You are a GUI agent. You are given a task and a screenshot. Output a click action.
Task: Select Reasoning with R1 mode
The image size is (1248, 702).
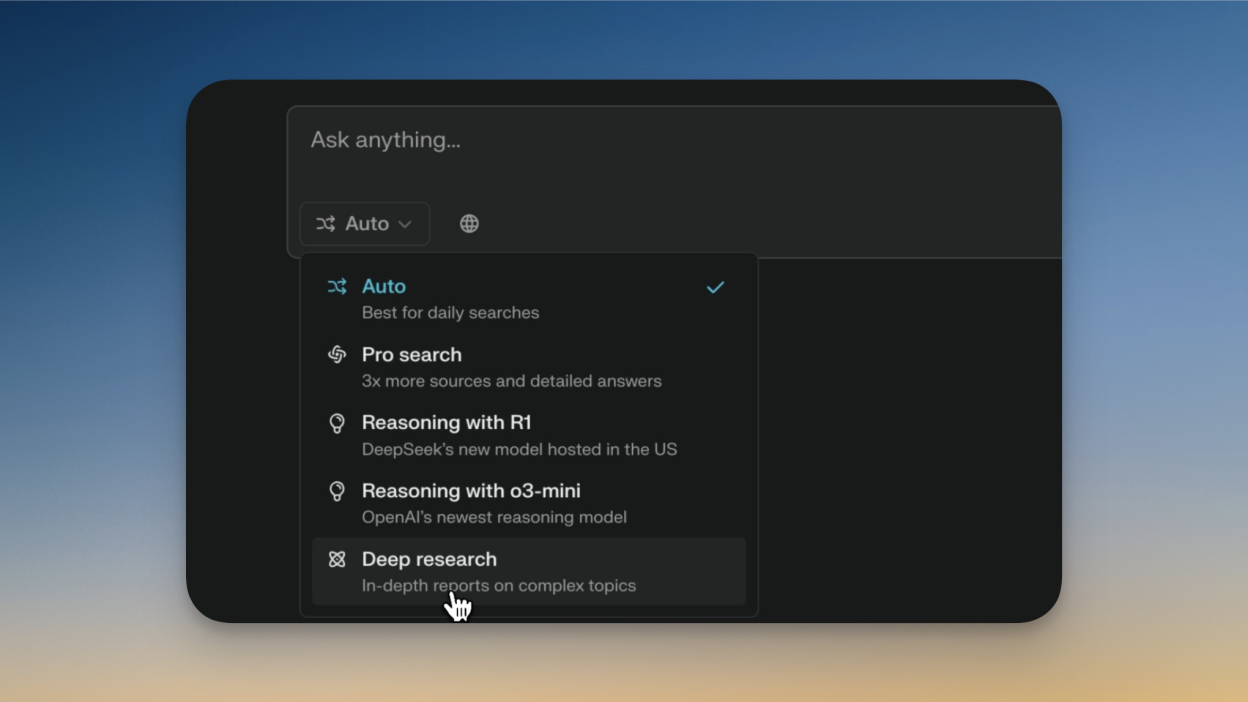coord(529,435)
